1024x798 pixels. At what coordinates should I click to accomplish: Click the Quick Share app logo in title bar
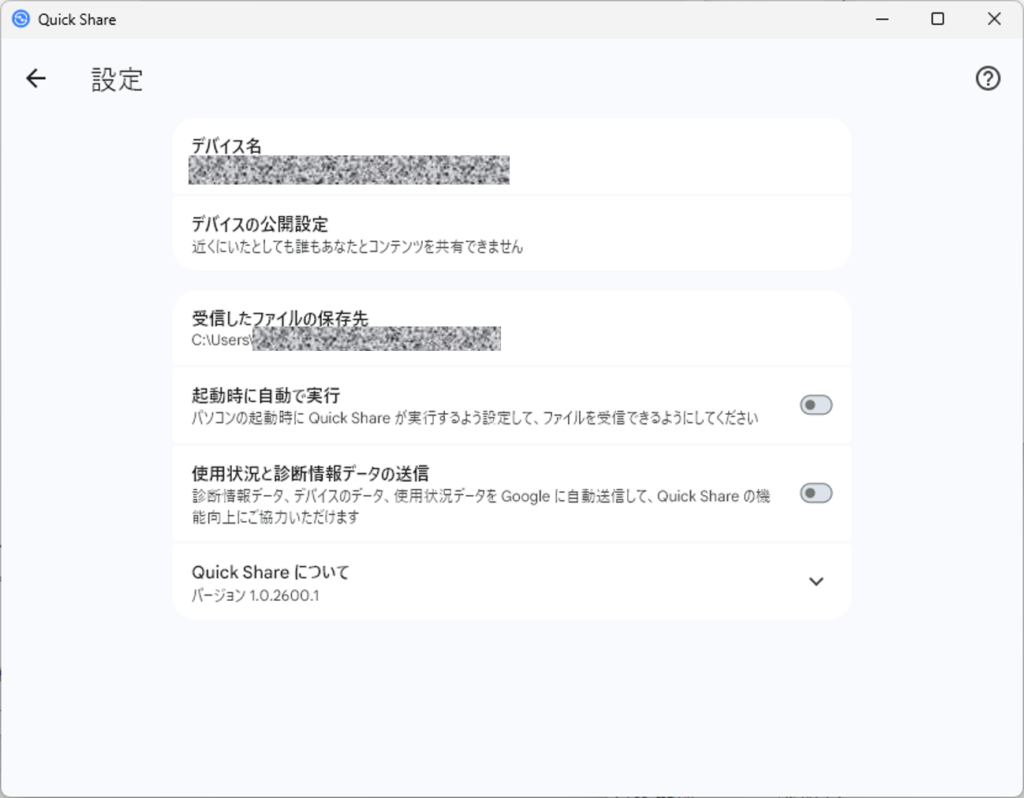pos(21,19)
